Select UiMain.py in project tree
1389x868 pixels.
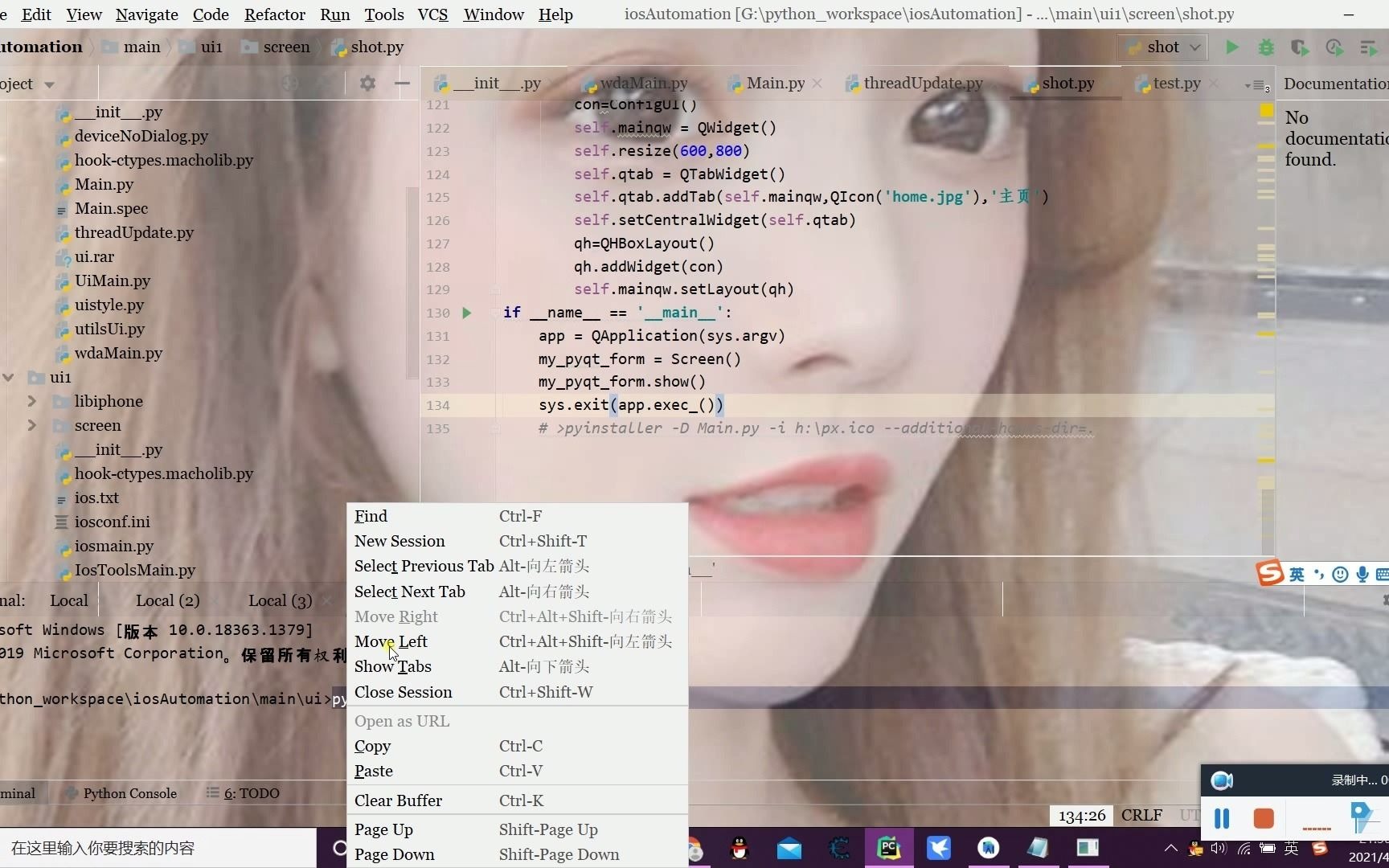coord(112,280)
